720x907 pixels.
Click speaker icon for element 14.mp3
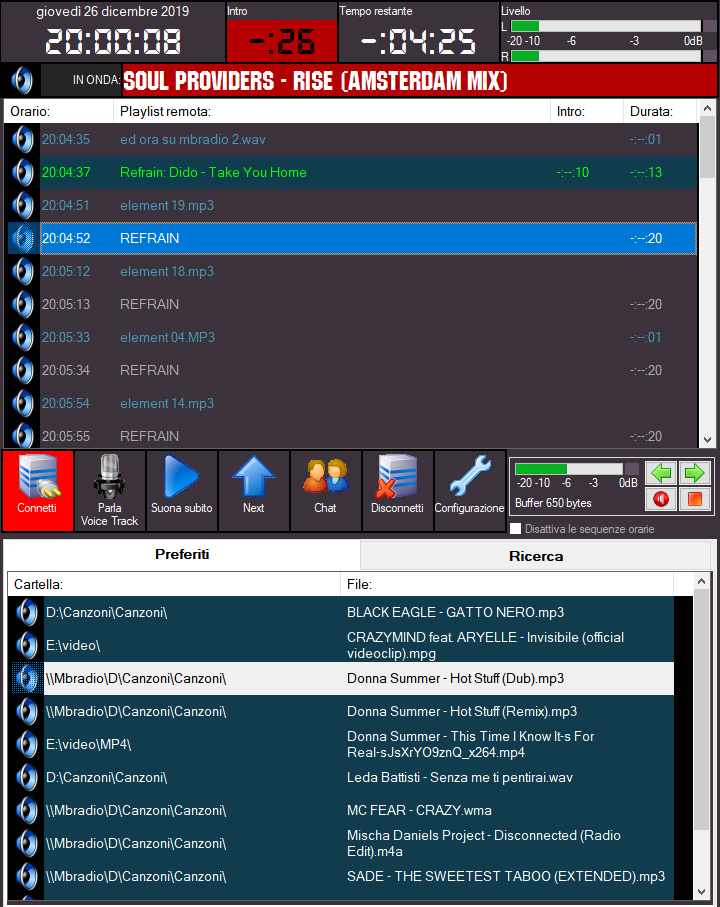coord(23,403)
